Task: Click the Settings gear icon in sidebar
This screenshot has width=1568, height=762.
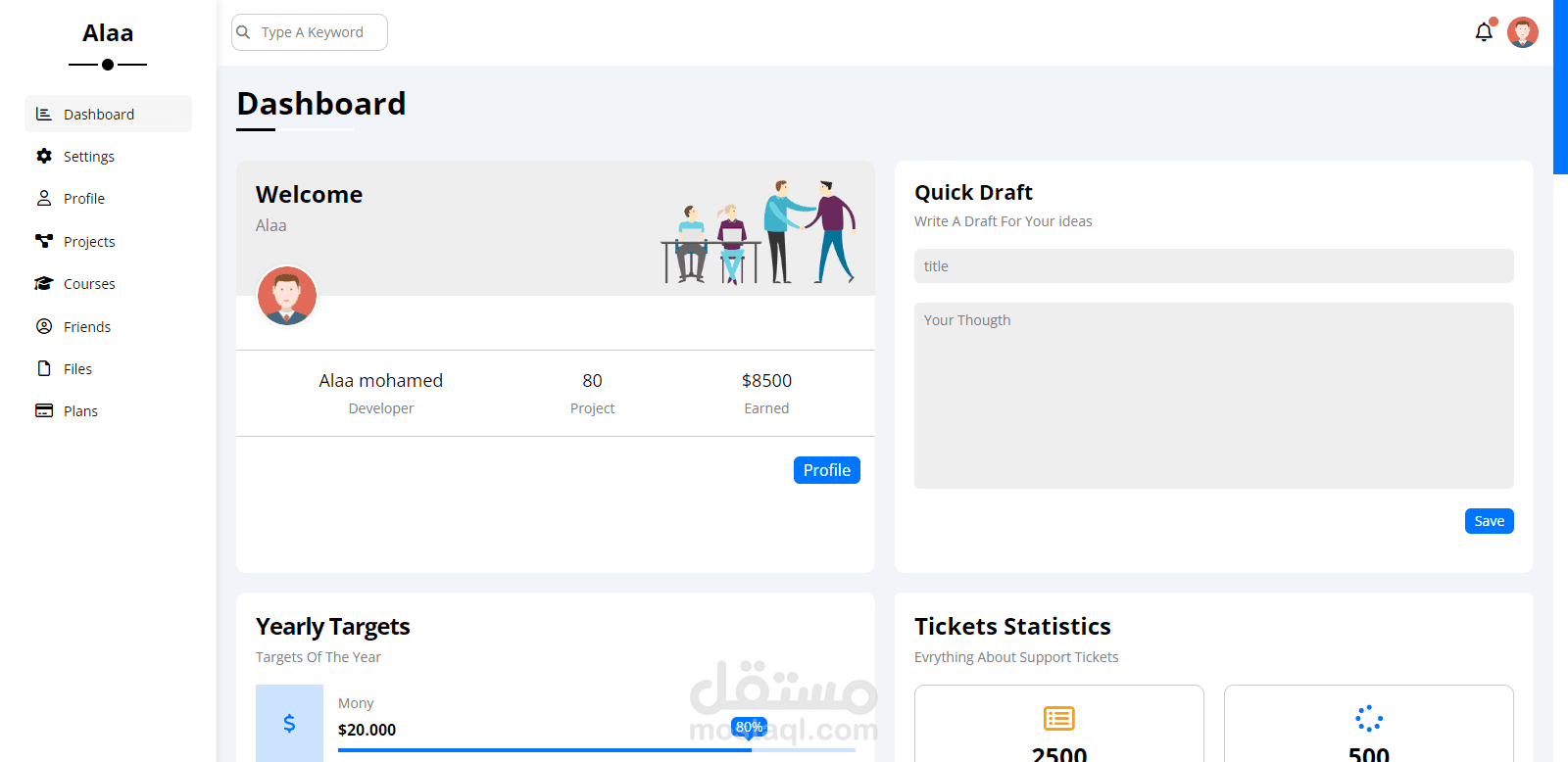Action: 44,156
